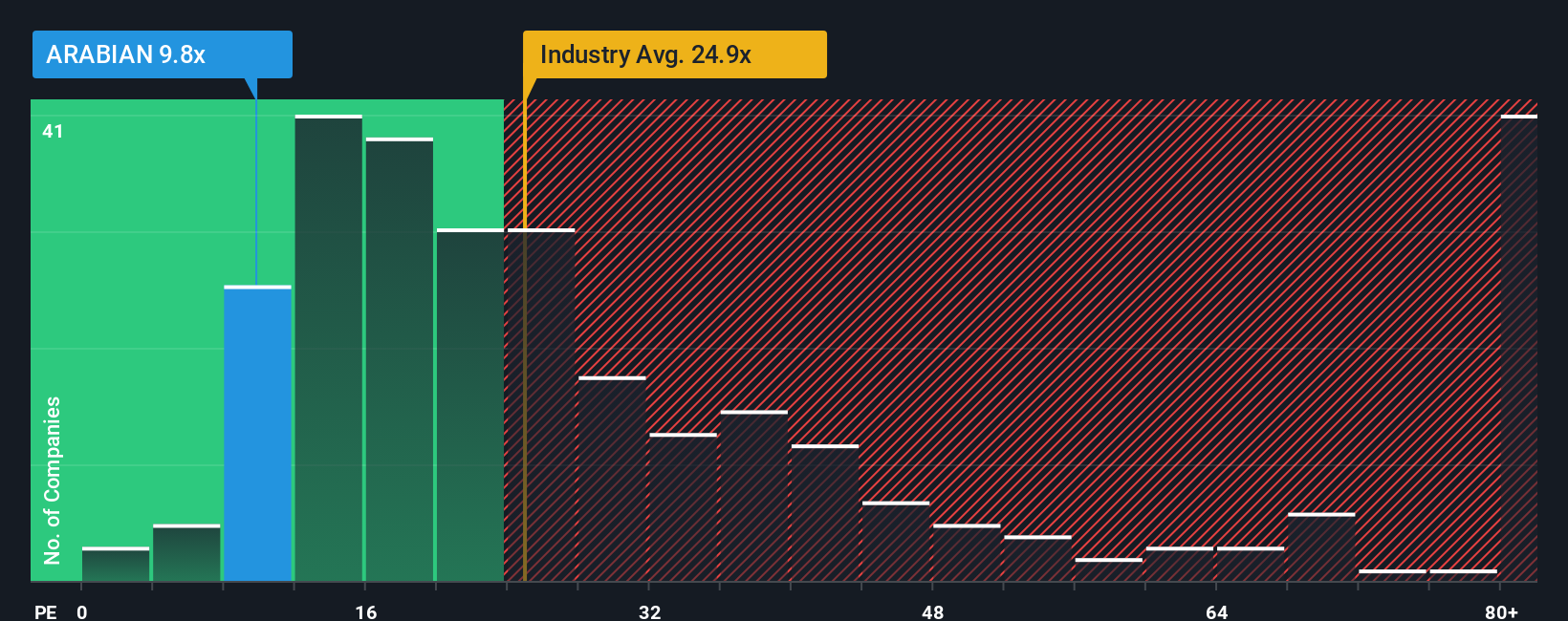Click the x-axis tick label 16
Viewport: 1568px width, 621px height.
point(366,612)
